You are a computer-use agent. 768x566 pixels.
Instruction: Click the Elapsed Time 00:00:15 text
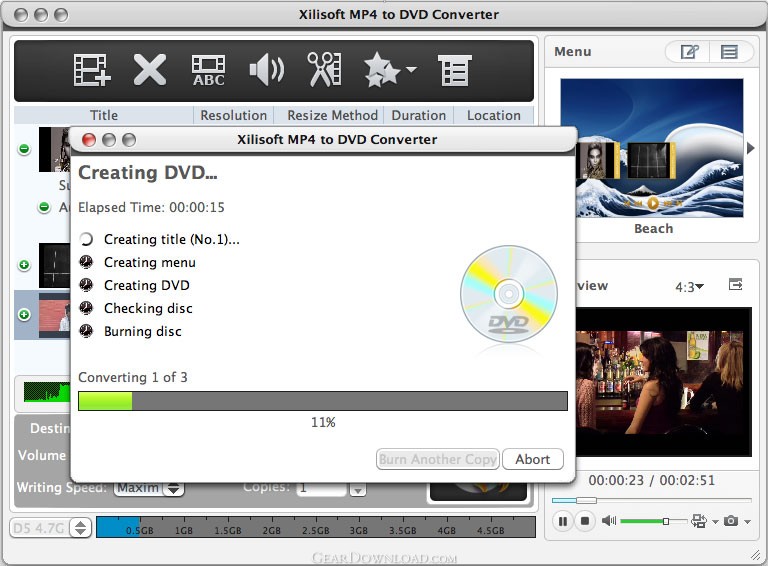pos(151,208)
